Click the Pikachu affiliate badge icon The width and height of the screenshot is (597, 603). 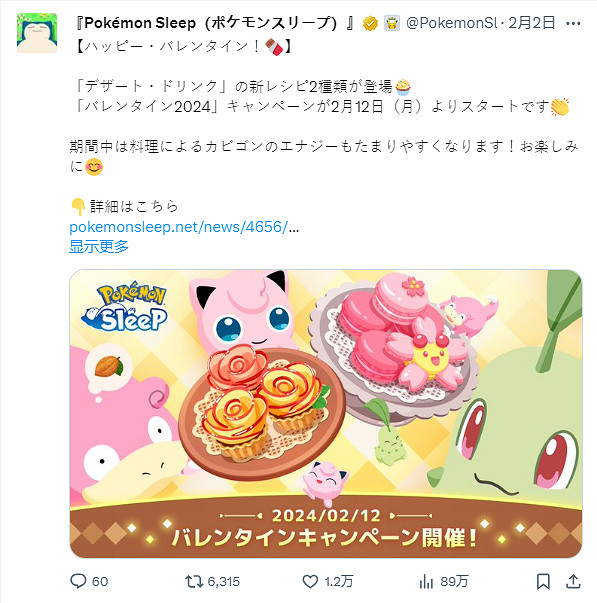click(392, 24)
